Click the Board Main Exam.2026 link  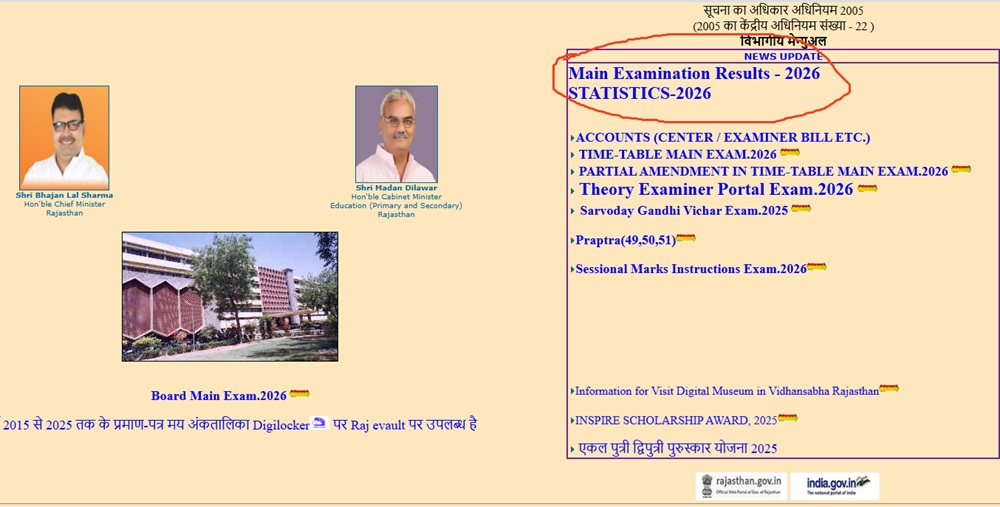pyautogui.click(x=218, y=396)
